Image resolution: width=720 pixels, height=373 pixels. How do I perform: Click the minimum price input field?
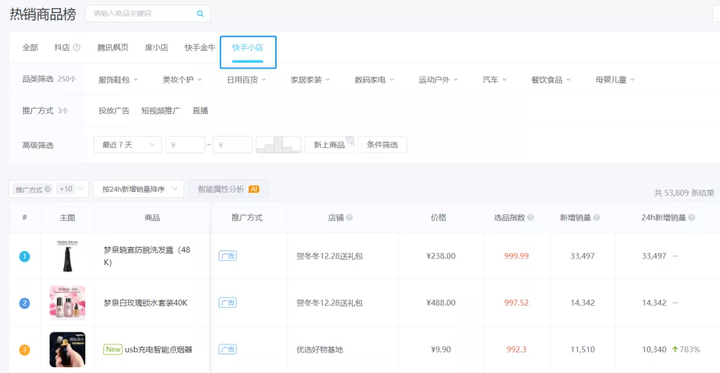[185, 145]
